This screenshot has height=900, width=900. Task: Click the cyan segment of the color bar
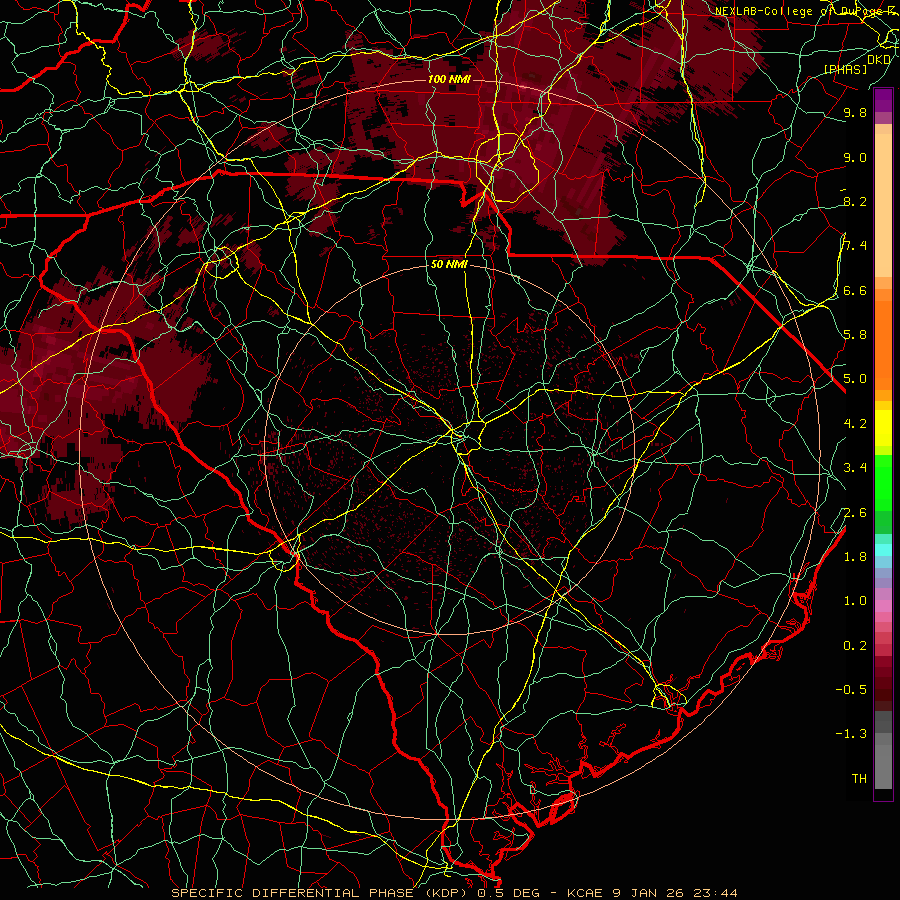883,550
